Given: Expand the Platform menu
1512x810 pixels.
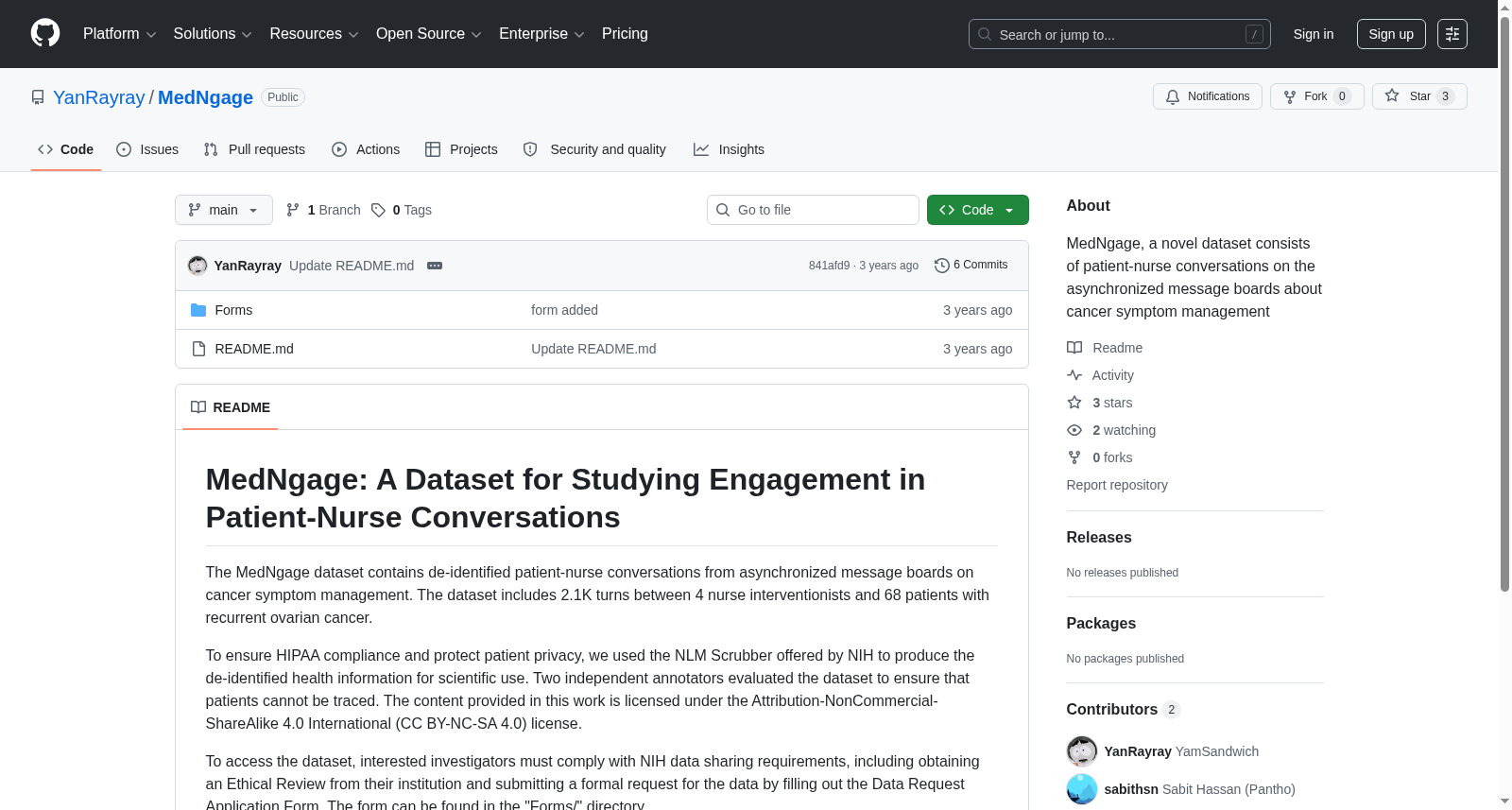Looking at the screenshot, I should pyautogui.click(x=119, y=34).
